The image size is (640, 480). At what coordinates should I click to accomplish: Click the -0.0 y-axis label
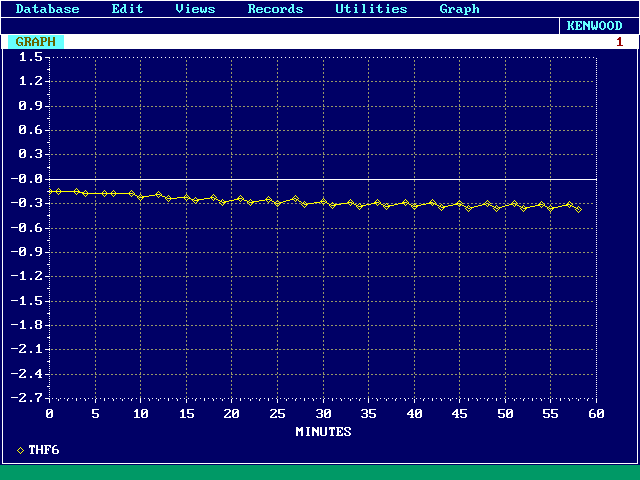coord(27,179)
